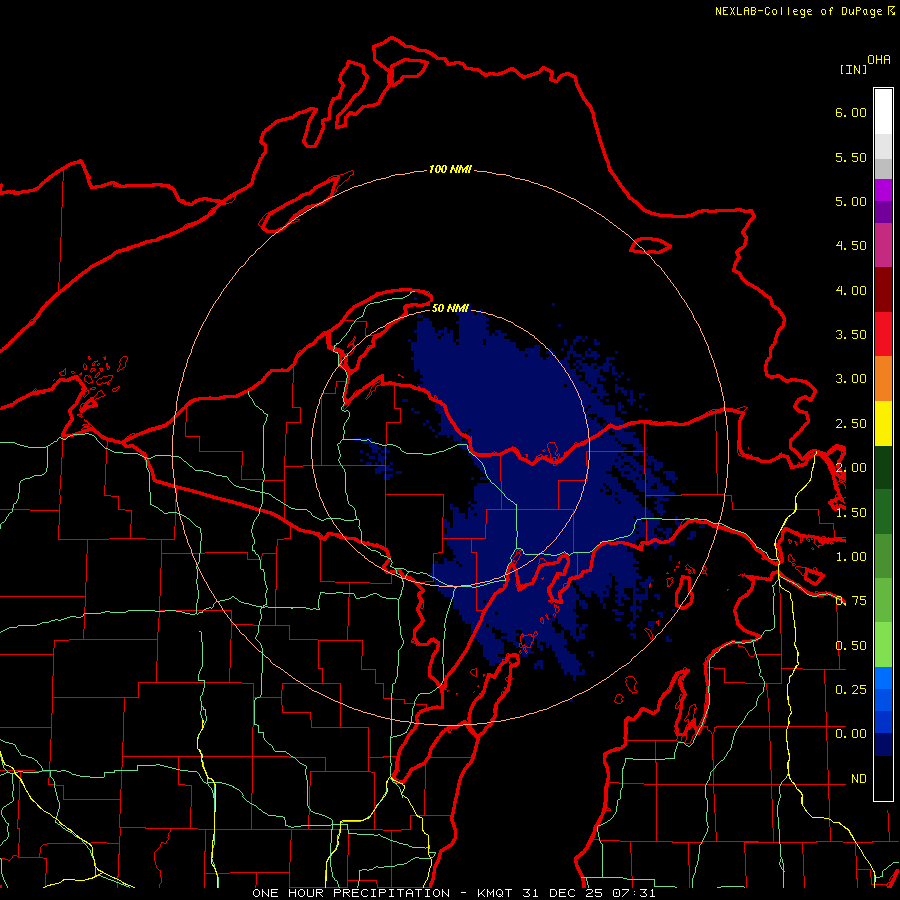Click the OHA product label above legend
This screenshot has height=900, width=900.
(x=879, y=59)
